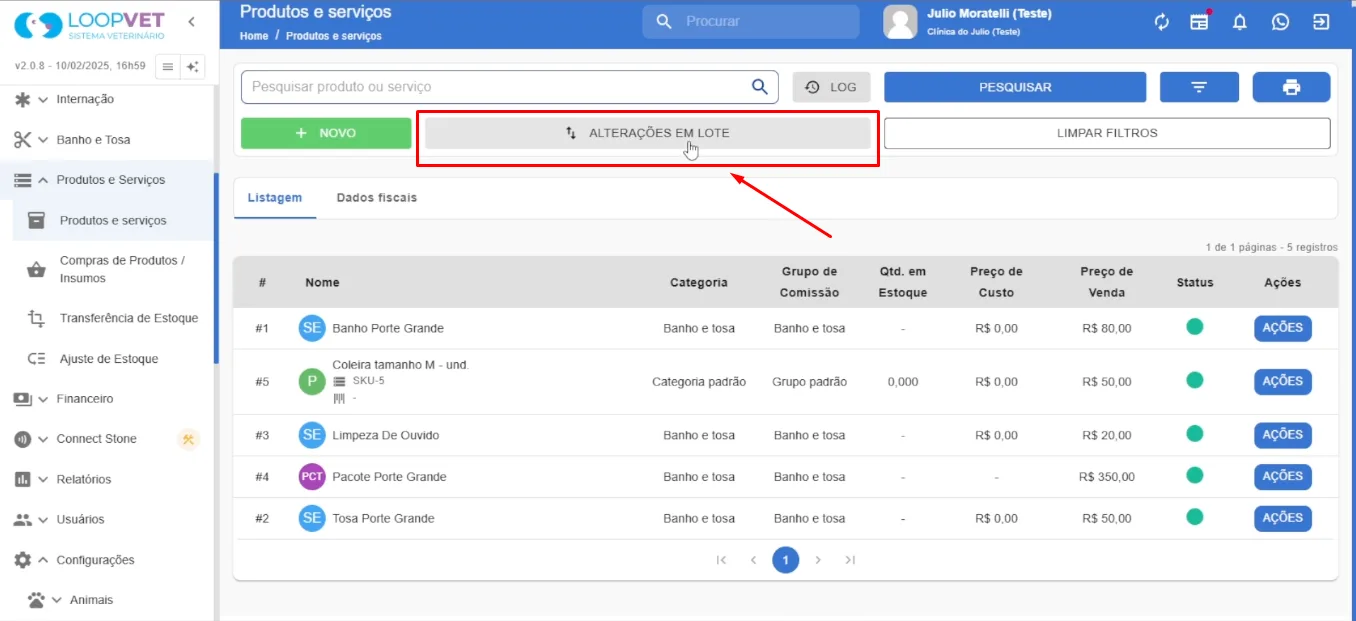Open Ajuste de Estoque menu item
The width and height of the screenshot is (1356, 621).
pyautogui.click(x=109, y=359)
